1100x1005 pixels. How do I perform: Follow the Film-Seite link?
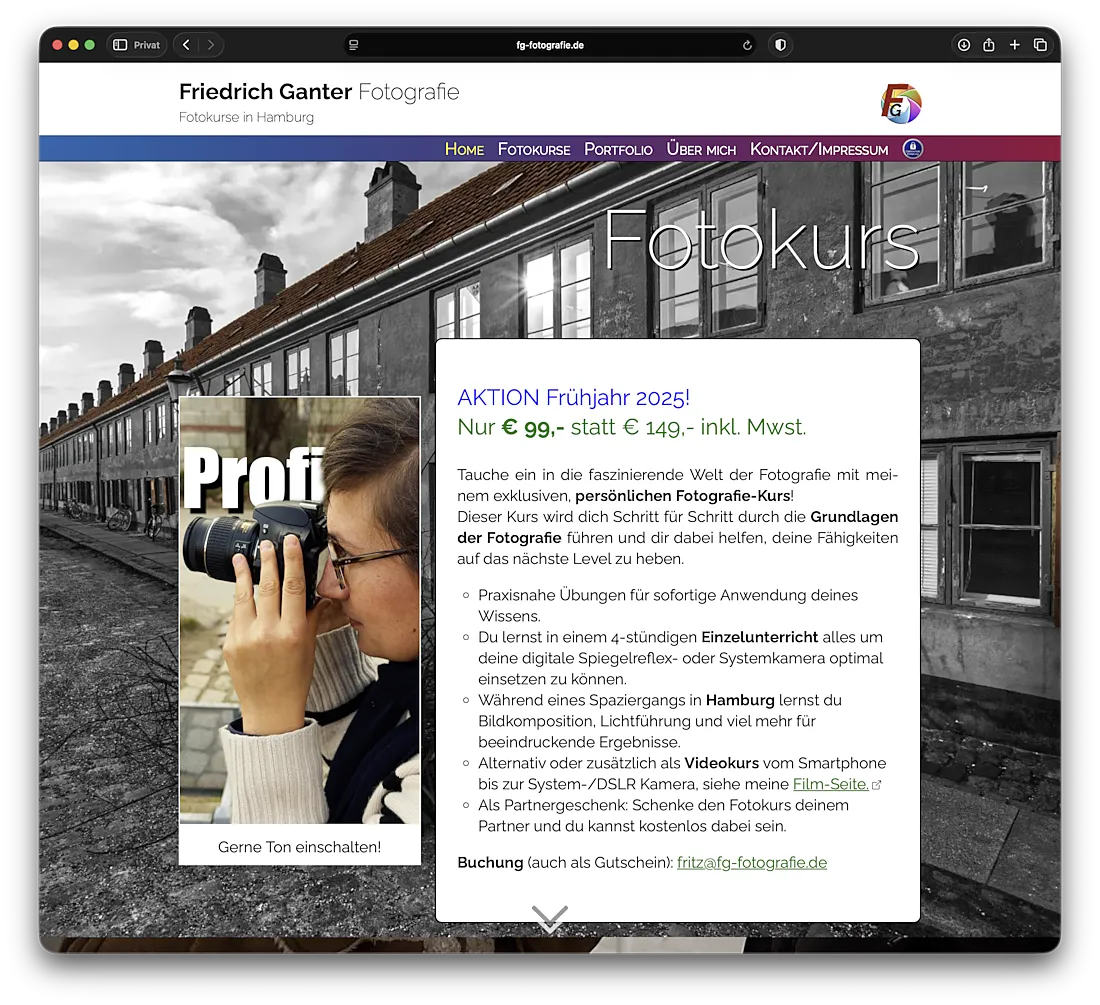tap(831, 784)
